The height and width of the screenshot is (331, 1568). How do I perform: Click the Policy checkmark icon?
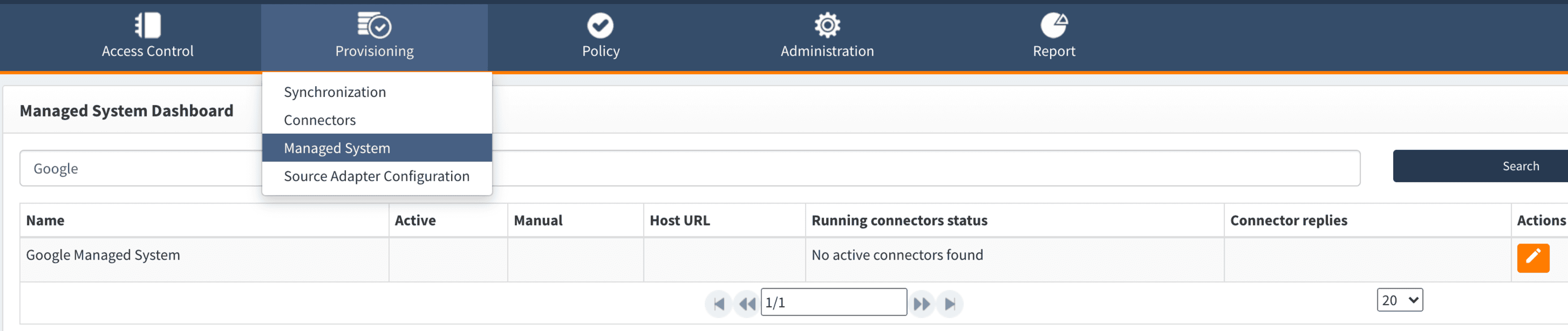click(x=600, y=26)
